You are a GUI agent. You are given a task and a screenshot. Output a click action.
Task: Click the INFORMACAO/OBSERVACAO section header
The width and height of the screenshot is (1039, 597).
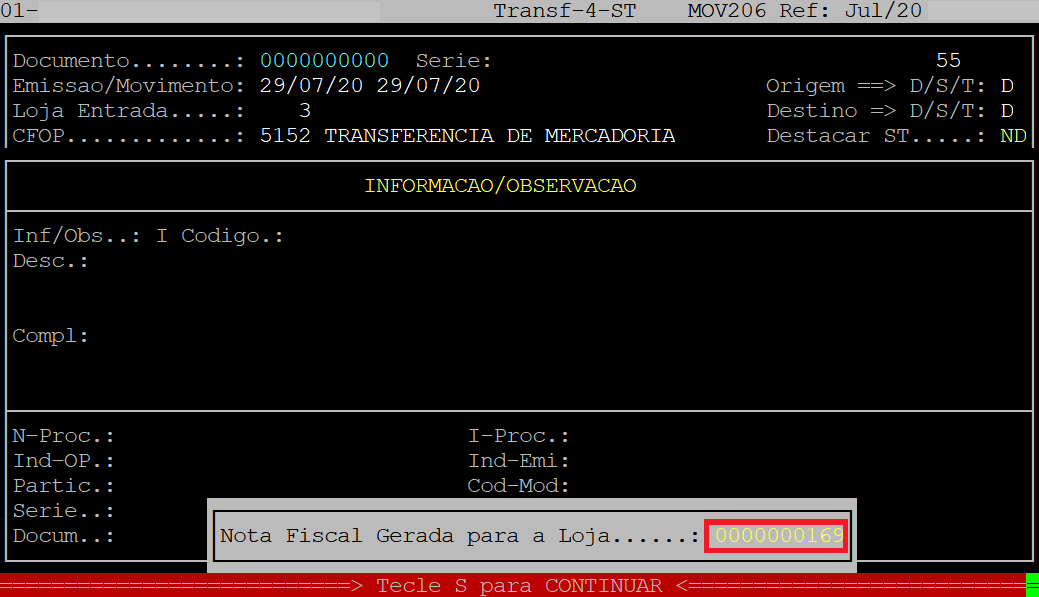coord(500,186)
